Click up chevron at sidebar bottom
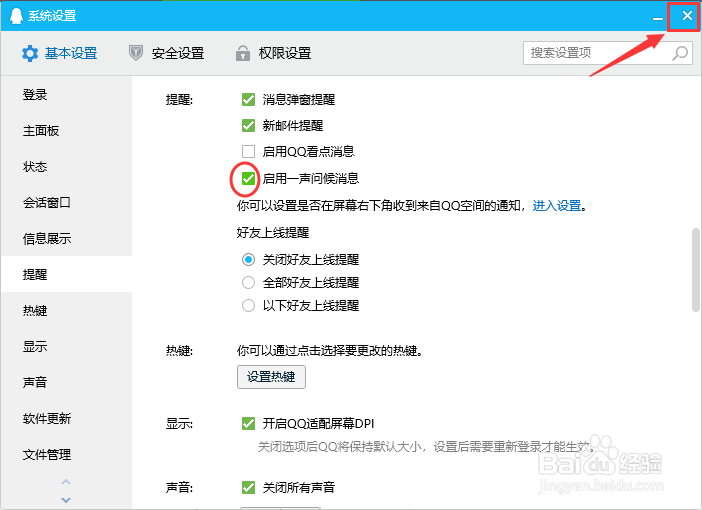Image resolution: width=702 pixels, height=510 pixels. pos(66,482)
